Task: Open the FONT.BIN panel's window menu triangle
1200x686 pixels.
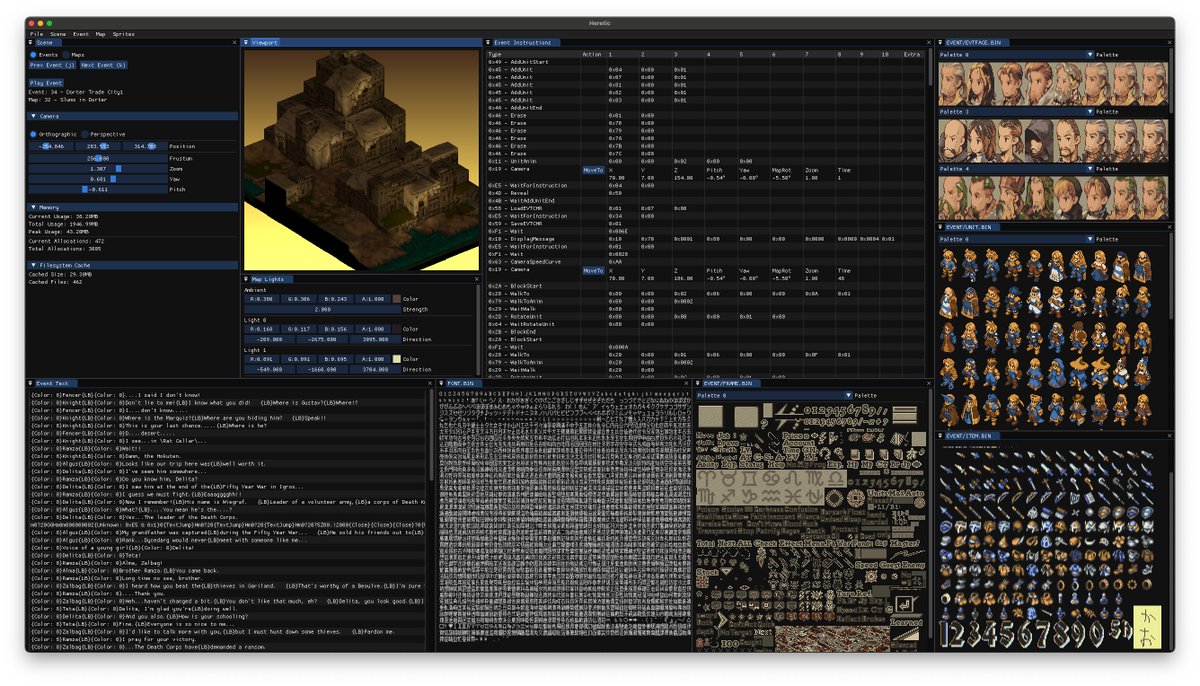Action: tap(442, 383)
